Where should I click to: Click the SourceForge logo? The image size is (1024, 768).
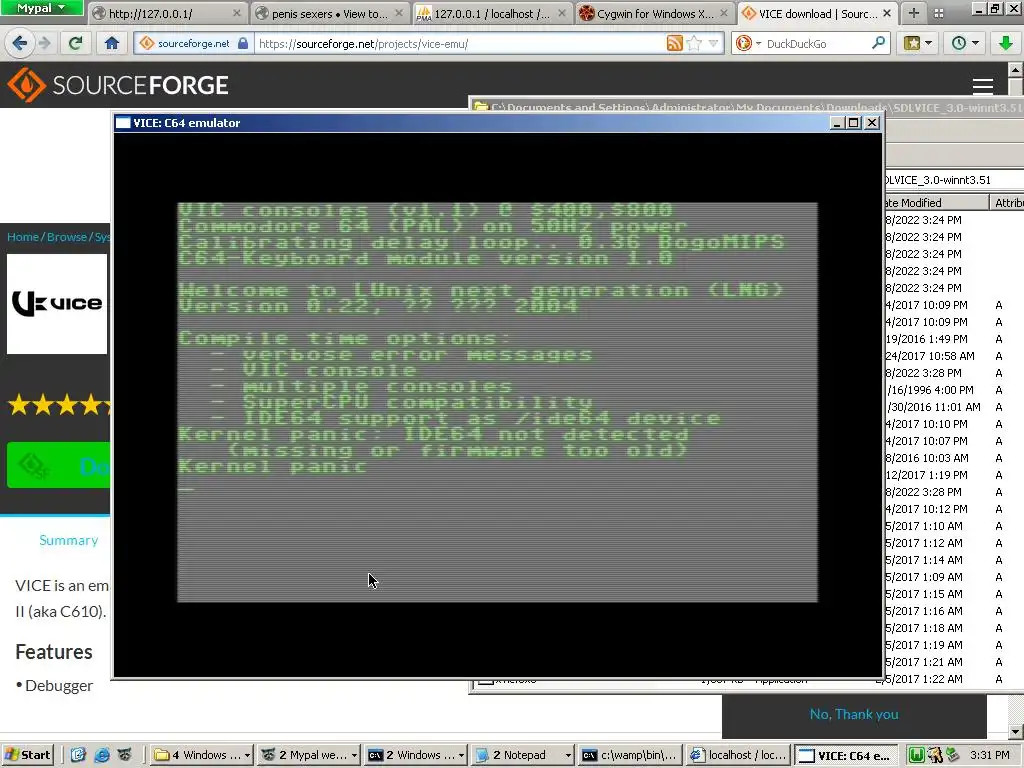click(118, 85)
